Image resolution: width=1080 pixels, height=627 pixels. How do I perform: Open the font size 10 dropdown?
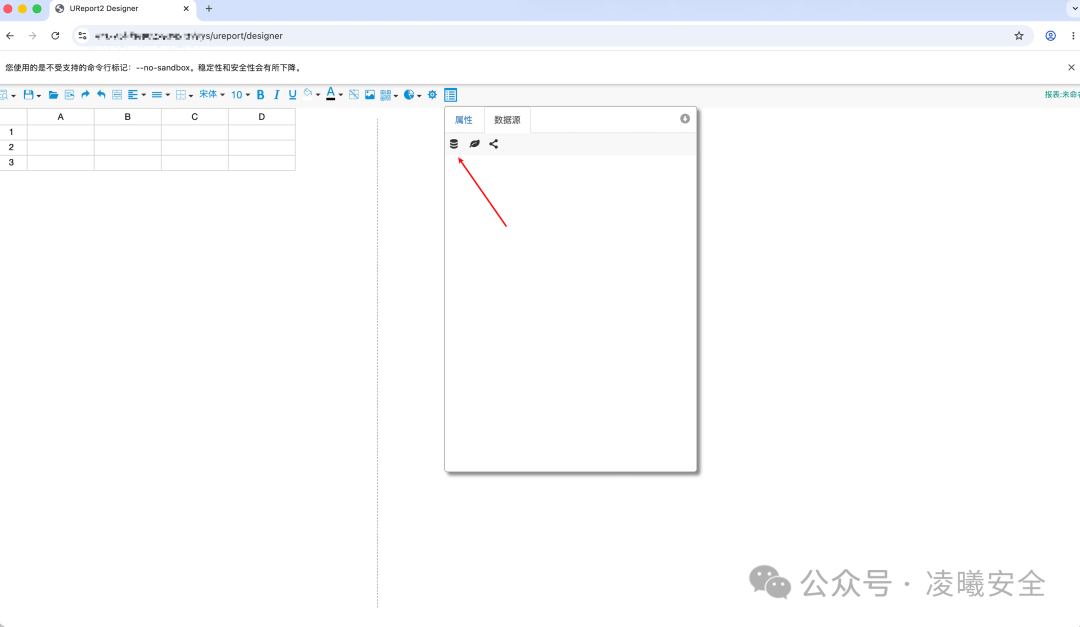240,95
